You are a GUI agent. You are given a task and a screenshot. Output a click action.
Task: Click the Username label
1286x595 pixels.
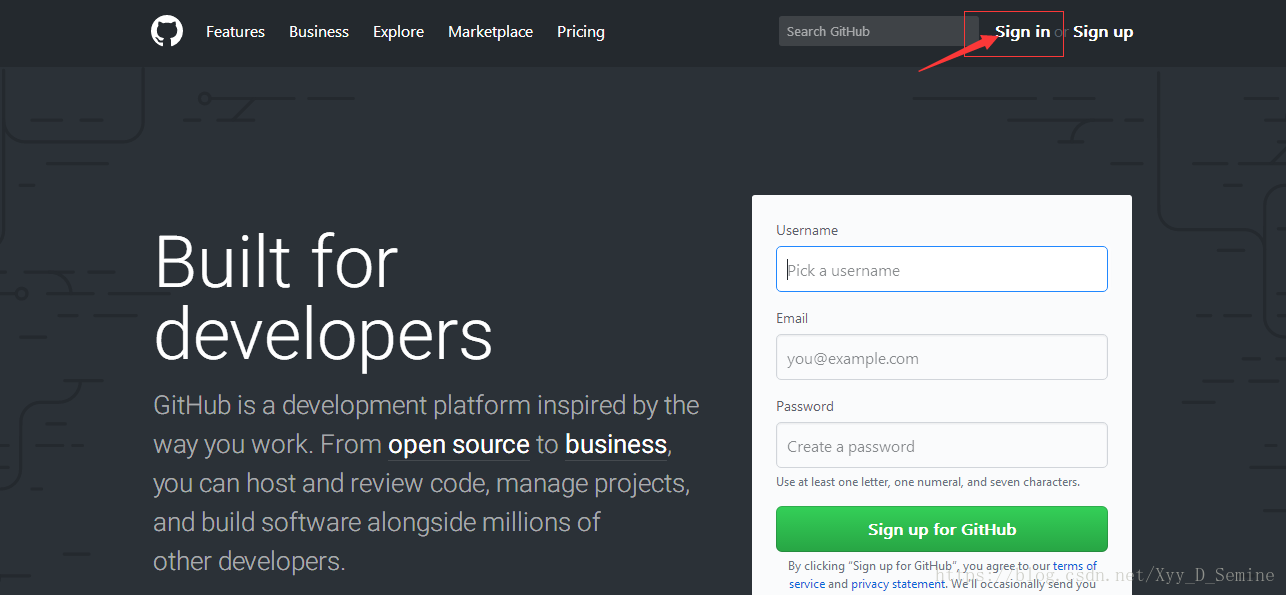(x=807, y=230)
